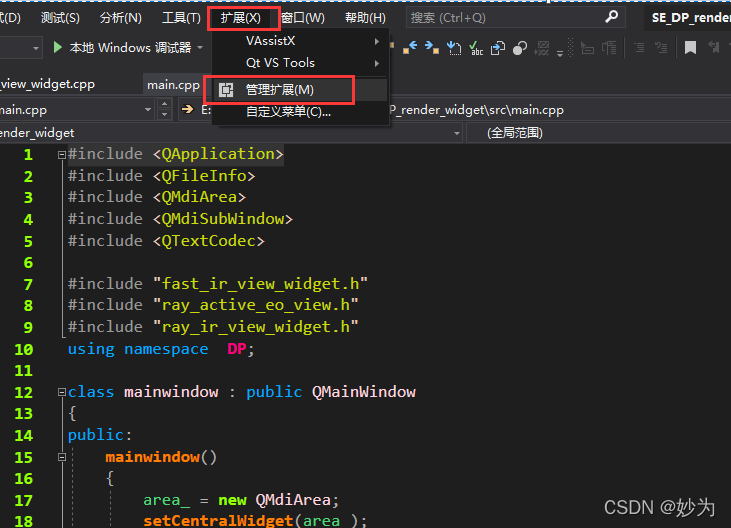Screen dimensions: 731x528
Task: Click the display parameter info toolbar icon
Action: tap(609, 48)
